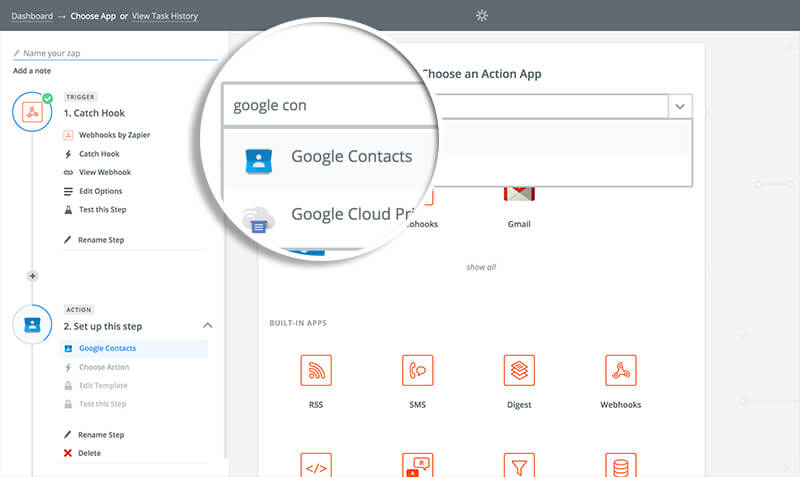Select the chat bubbles built-in app icon
This screenshot has width=800, height=477.
point(417,465)
